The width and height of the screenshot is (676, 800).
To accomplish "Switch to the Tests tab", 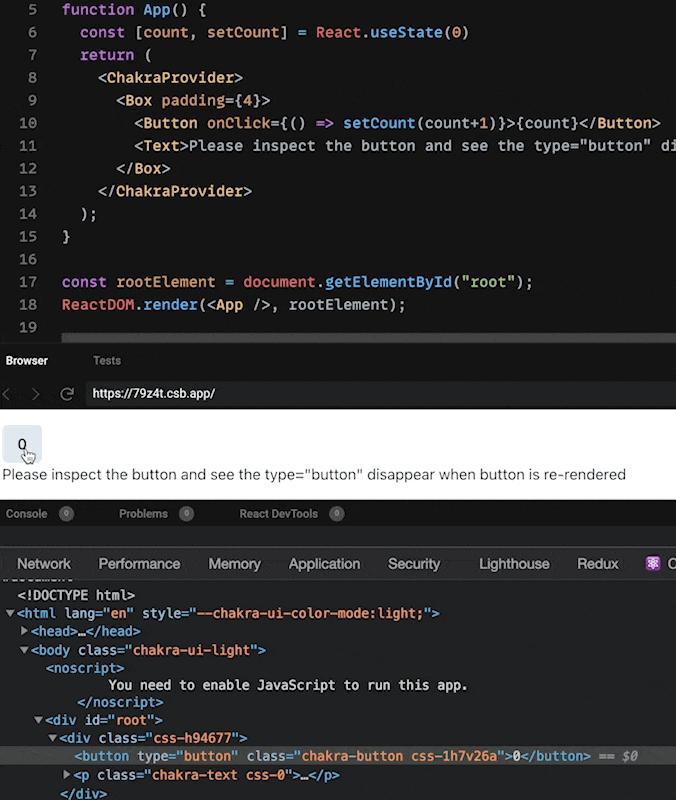I will point(107,360).
